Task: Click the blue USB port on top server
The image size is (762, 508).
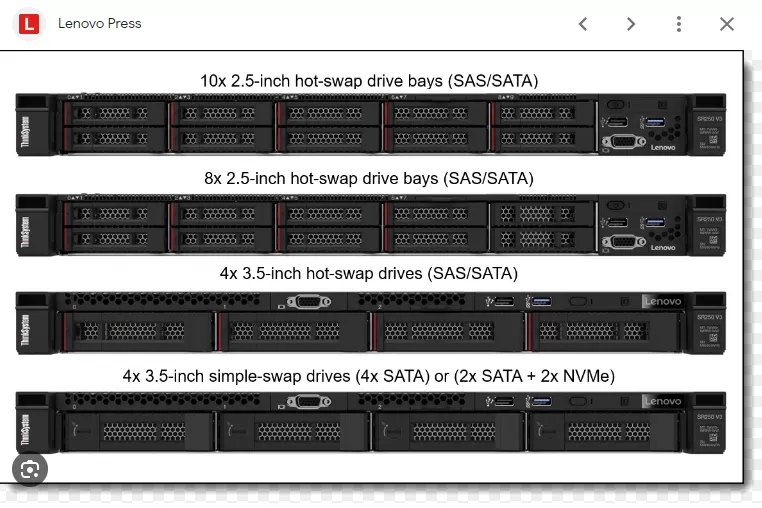Action: 655,122
